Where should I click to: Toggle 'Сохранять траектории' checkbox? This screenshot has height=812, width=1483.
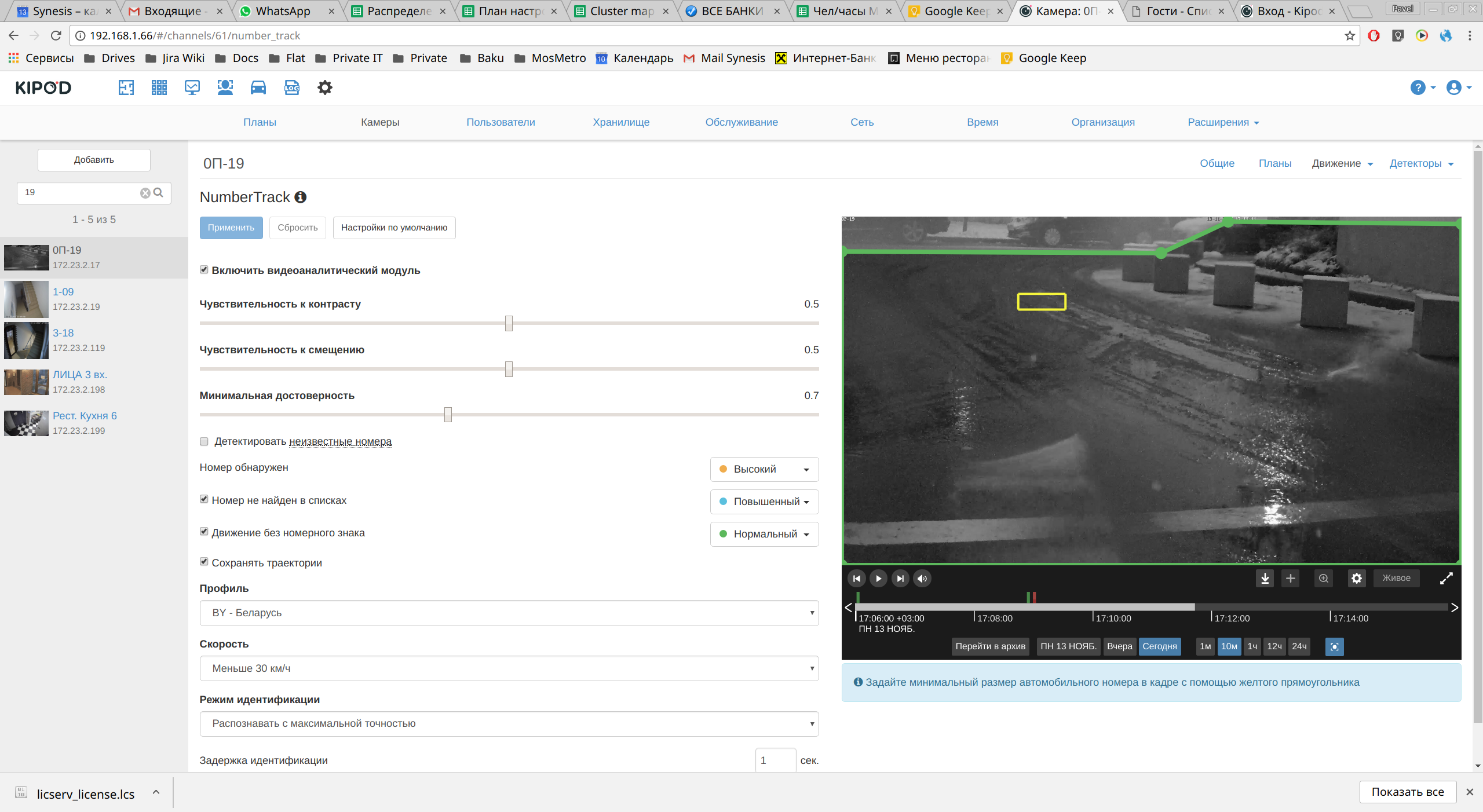(x=204, y=562)
